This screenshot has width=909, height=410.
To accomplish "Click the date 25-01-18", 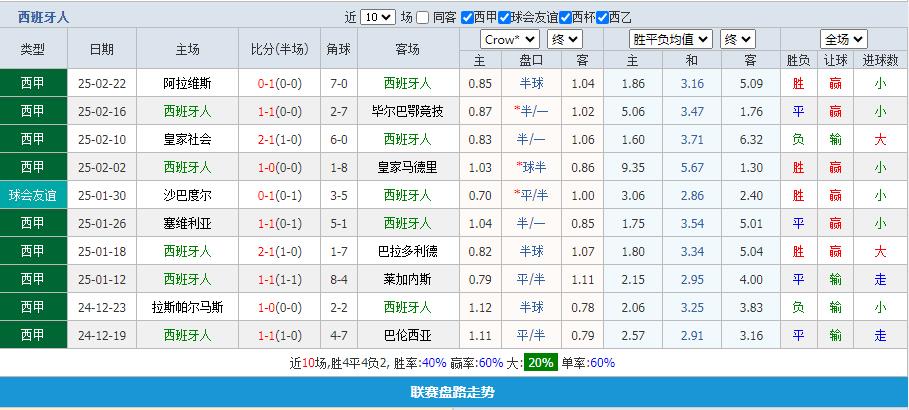I will coord(101,251).
